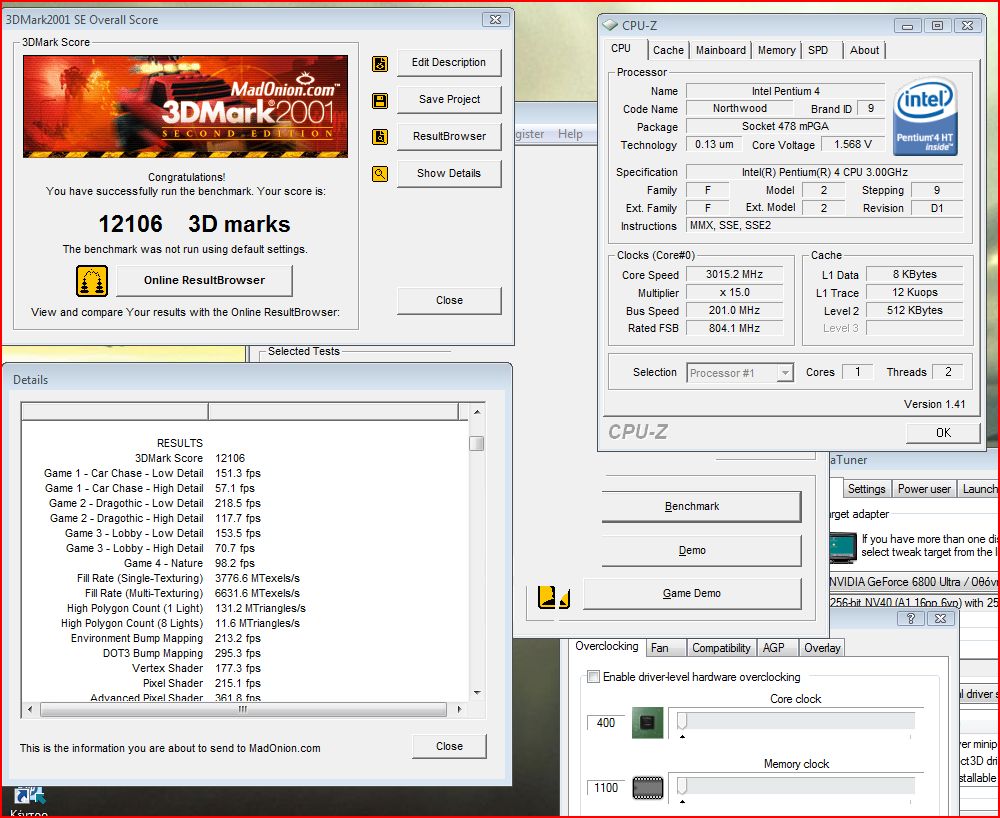Click the desktop shortcut icon at bottom left
This screenshot has width=1000, height=818.
(x=29, y=796)
